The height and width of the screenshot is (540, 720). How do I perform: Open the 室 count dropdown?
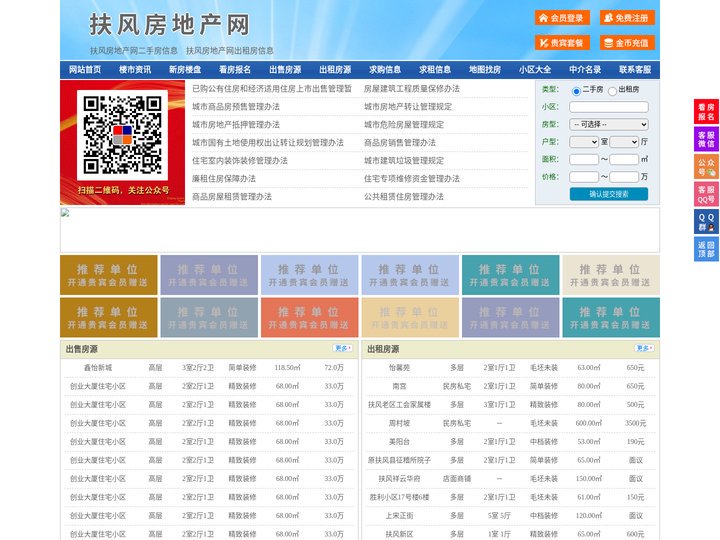tap(584, 142)
